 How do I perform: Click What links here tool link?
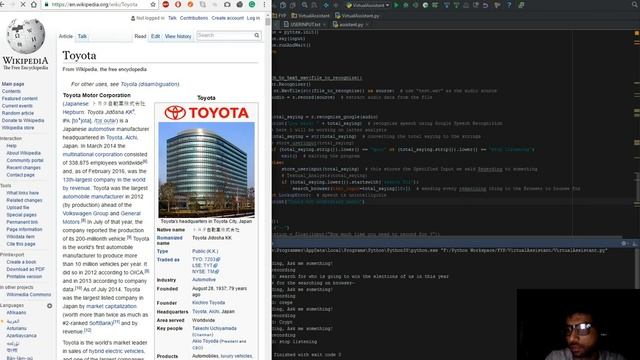tap(22, 193)
